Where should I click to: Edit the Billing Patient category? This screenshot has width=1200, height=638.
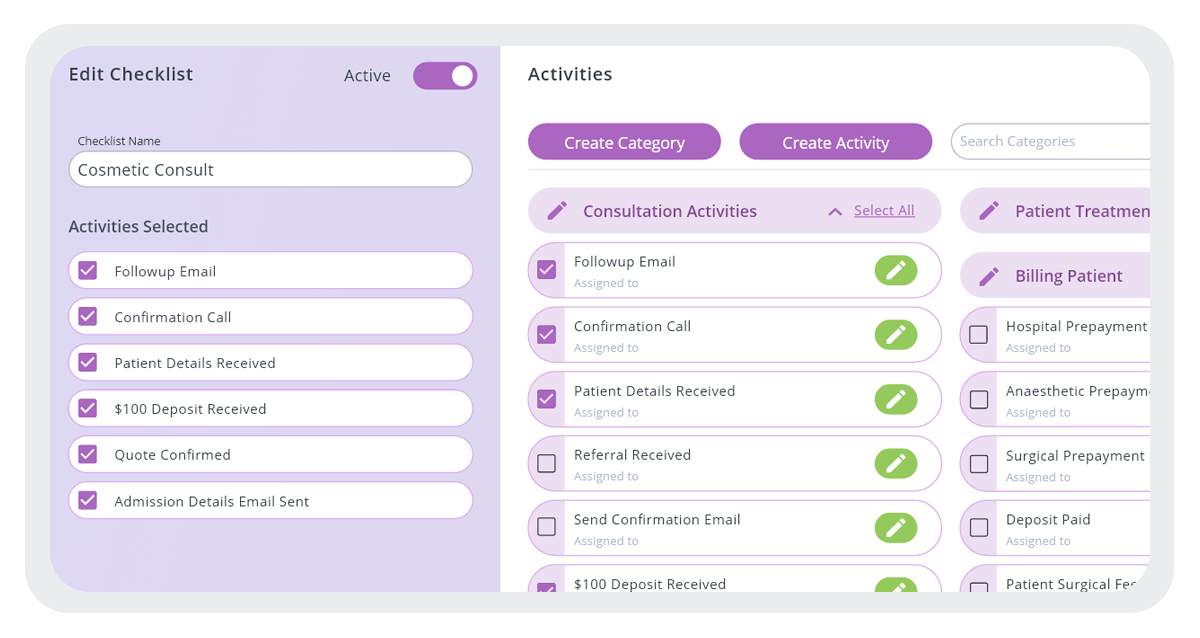click(990, 275)
